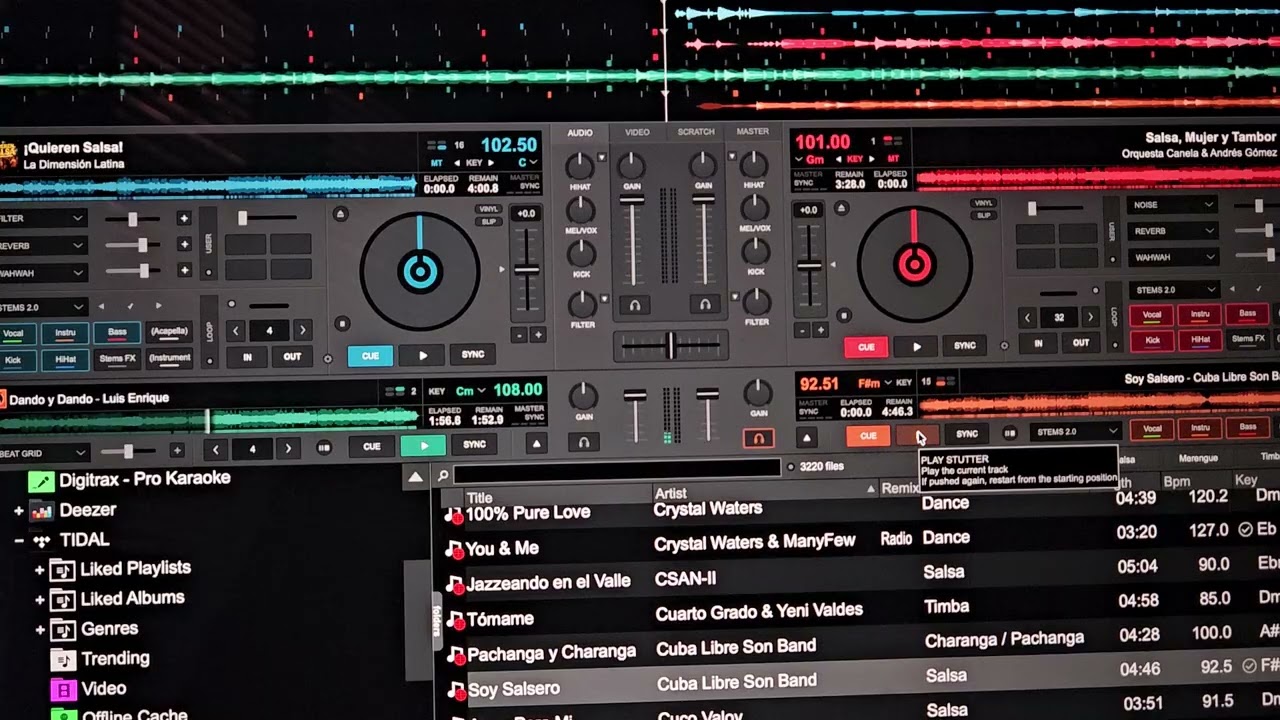
Task: Open the MASTER mixer tab
Action: click(x=753, y=131)
